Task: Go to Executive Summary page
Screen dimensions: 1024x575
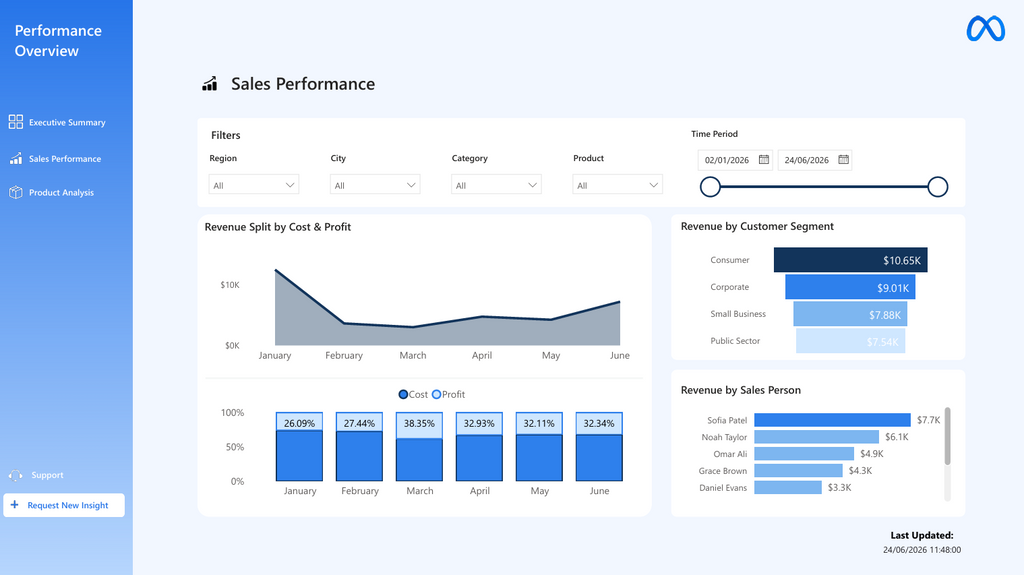Action: click(x=57, y=122)
